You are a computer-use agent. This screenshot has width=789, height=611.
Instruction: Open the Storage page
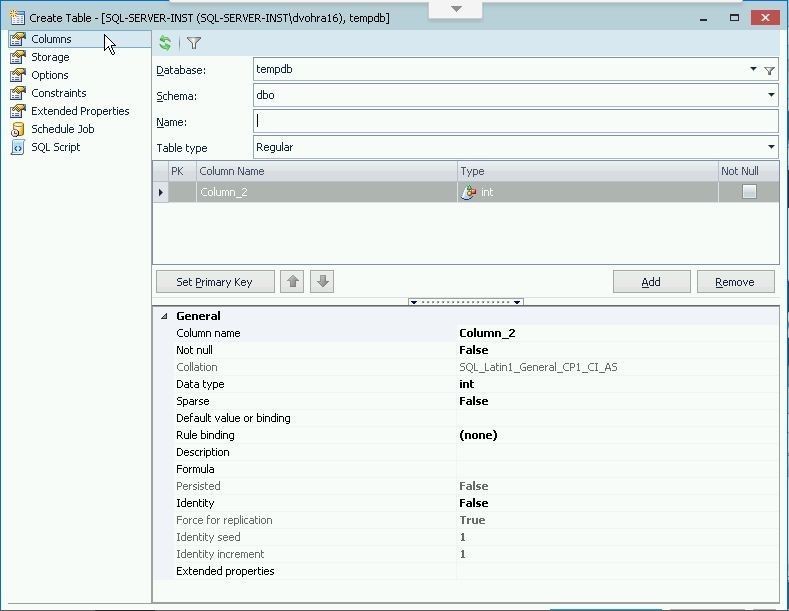pyautogui.click(x=50, y=57)
